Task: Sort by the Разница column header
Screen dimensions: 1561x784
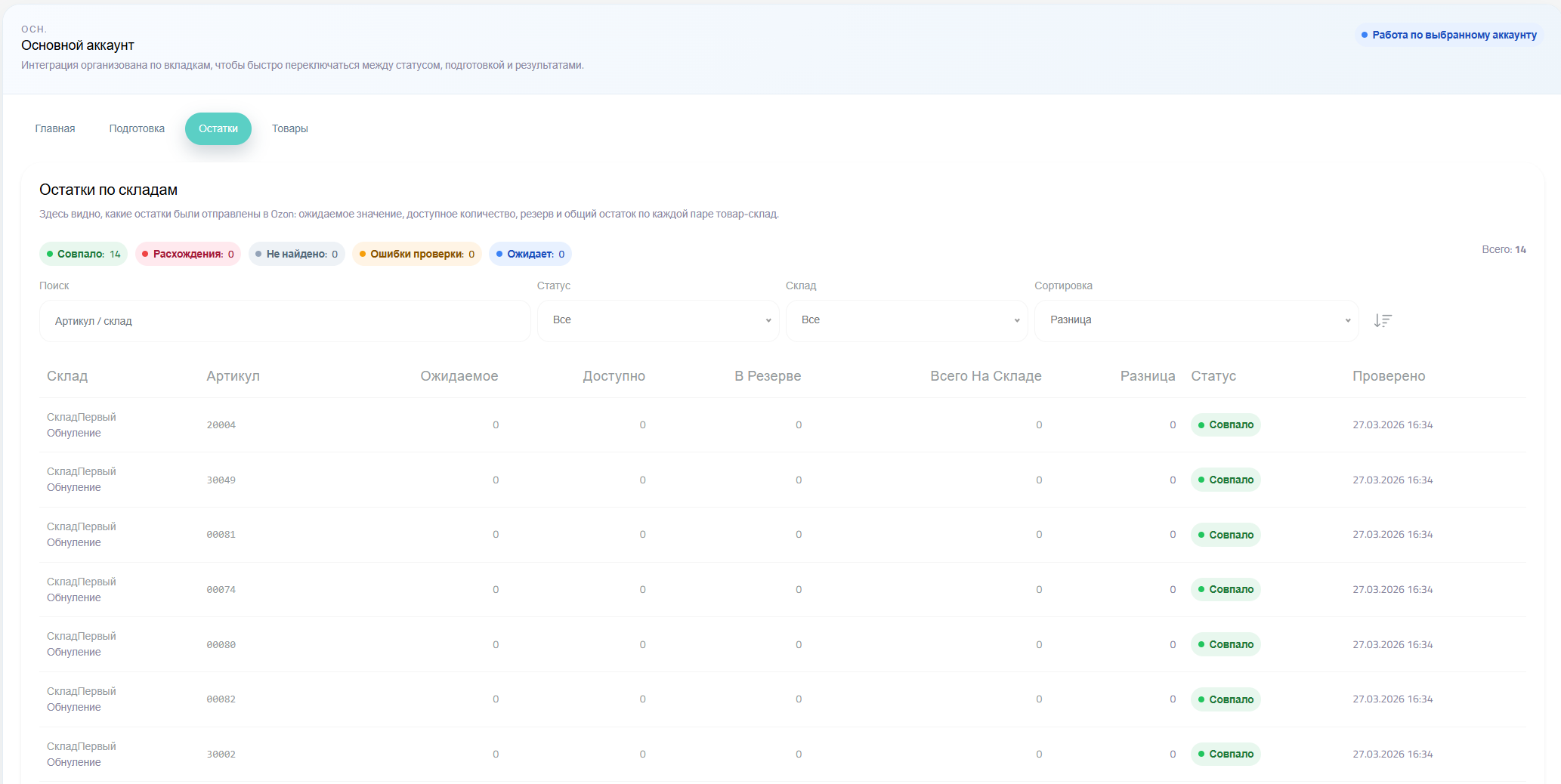Action: click(1148, 376)
